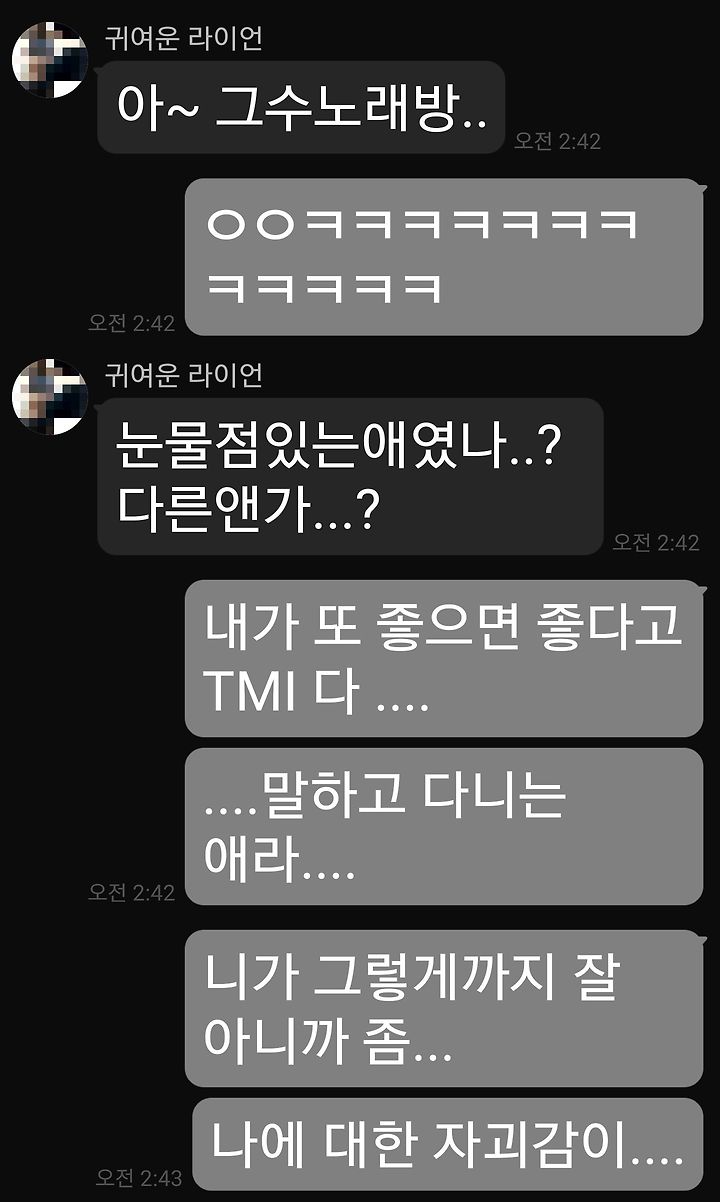Select the ㅇㅇㅋㅋㅋㅋ laughing message bubble
Image resolution: width=720 pixels, height=1202 pixels.
(444, 257)
